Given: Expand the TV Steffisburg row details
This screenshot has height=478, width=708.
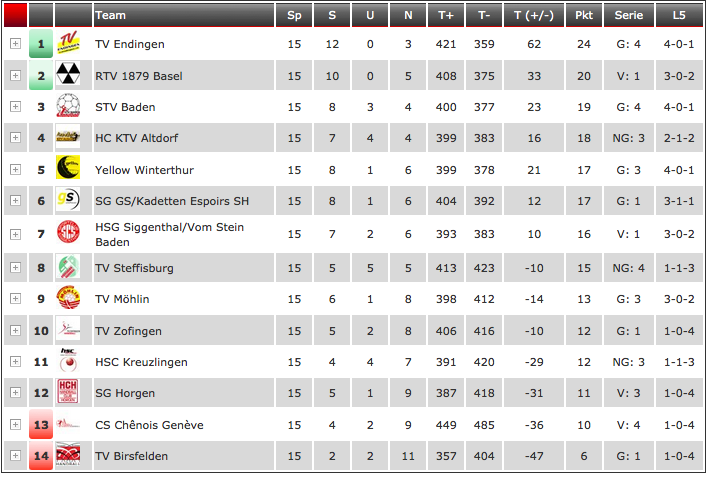Looking at the screenshot, I should [15, 267].
